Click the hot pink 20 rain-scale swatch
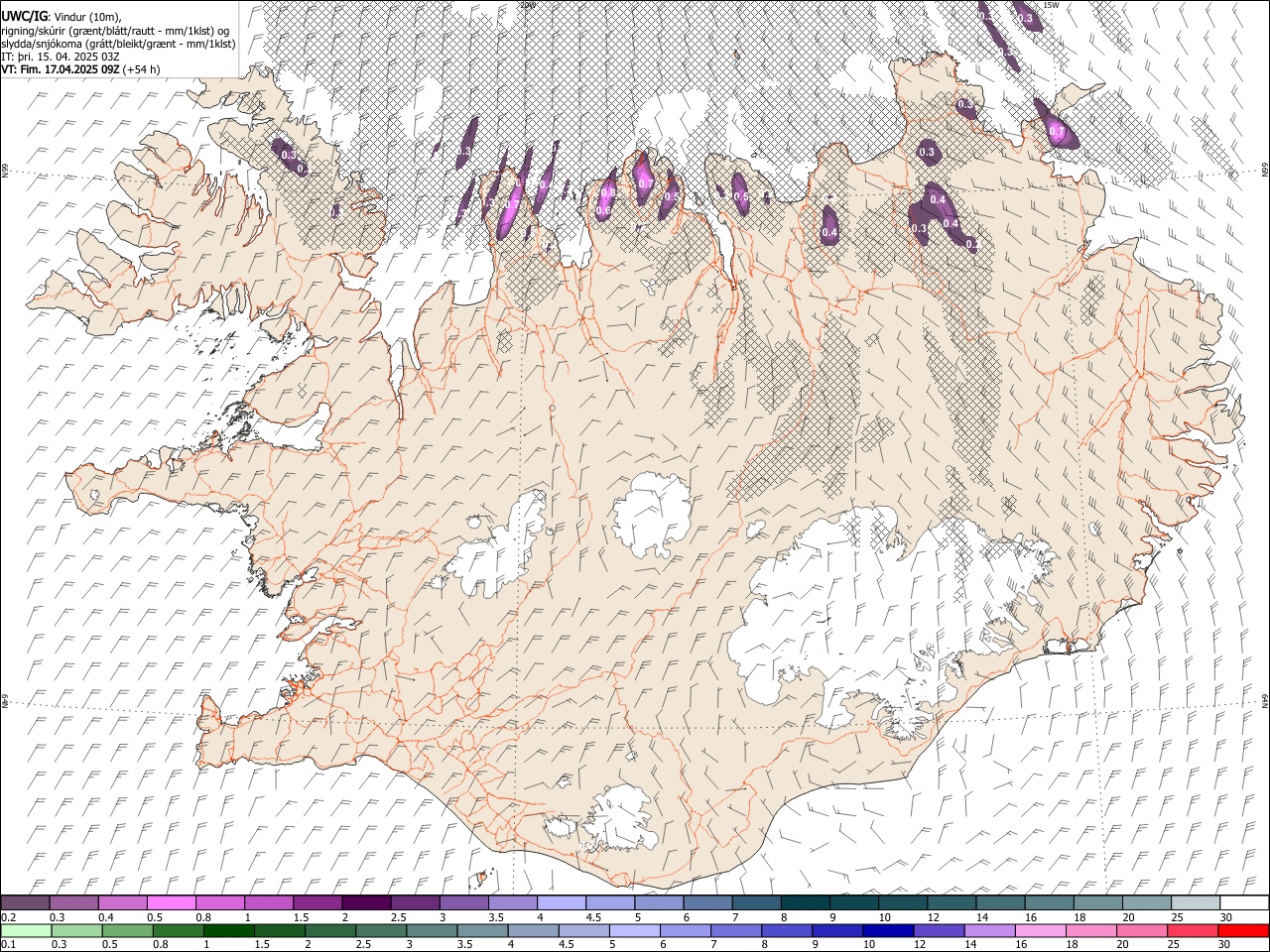The height and width of the screenshot is (952, 1270). pyautogui.click(x=1142, y=930)
